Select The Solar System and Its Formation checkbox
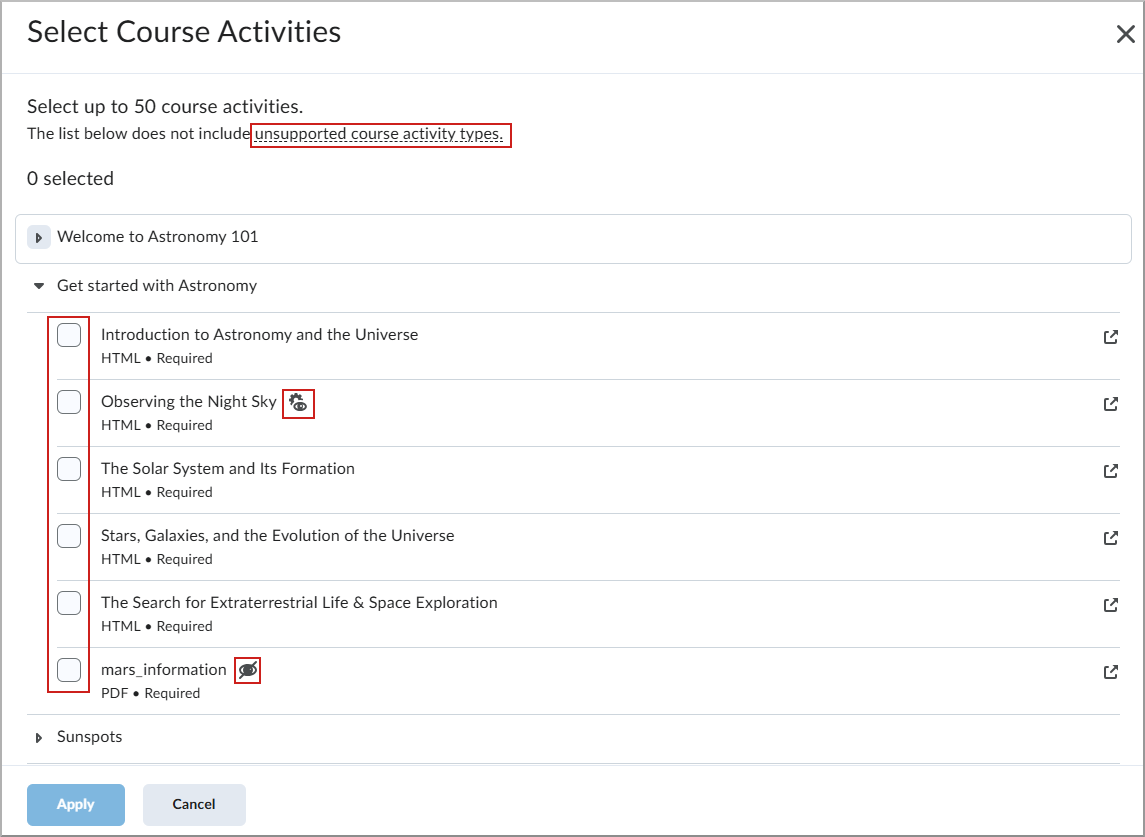 pos(69,468)
